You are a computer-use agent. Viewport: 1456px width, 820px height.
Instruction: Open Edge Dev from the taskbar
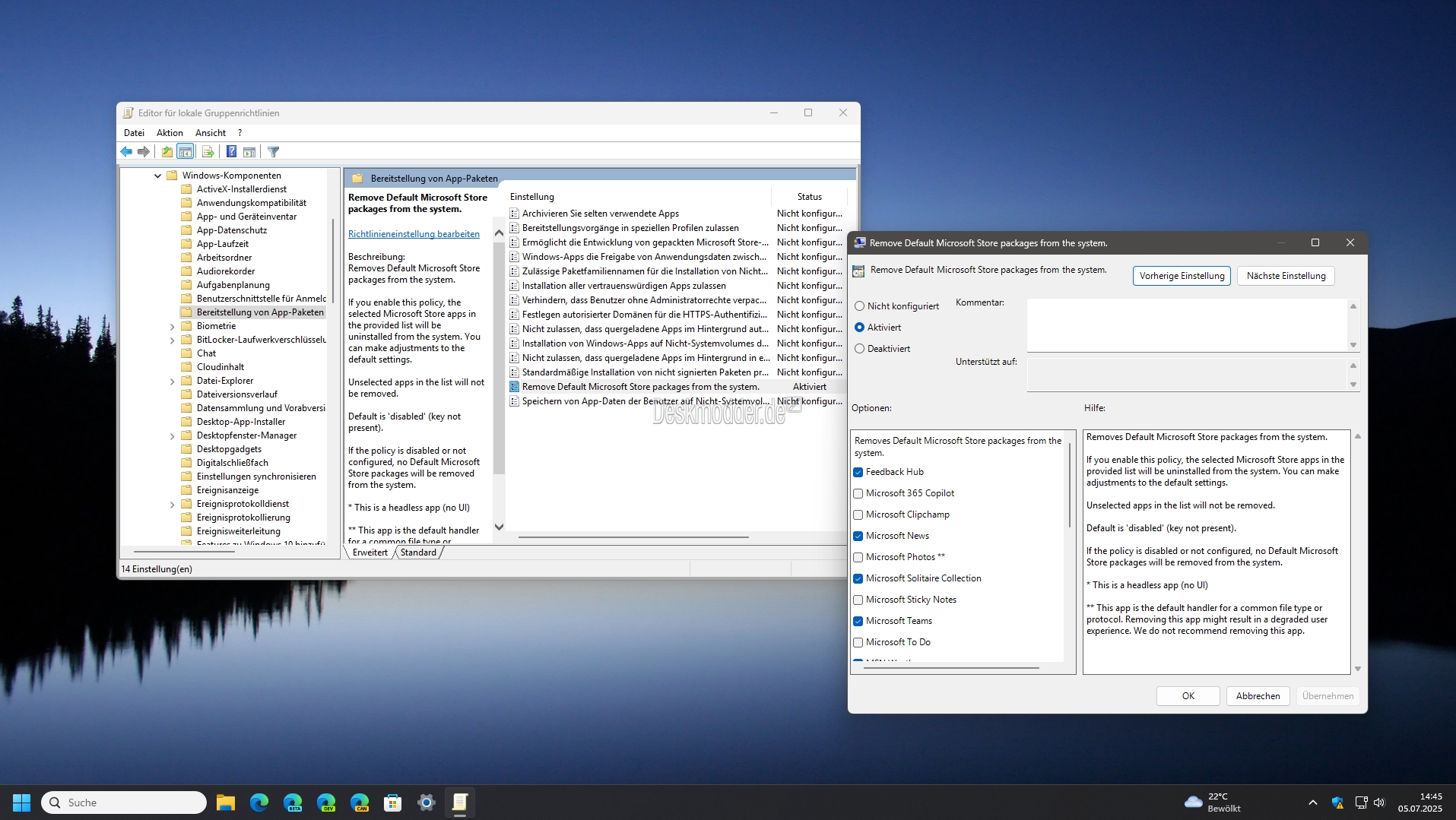click(326, 803)
